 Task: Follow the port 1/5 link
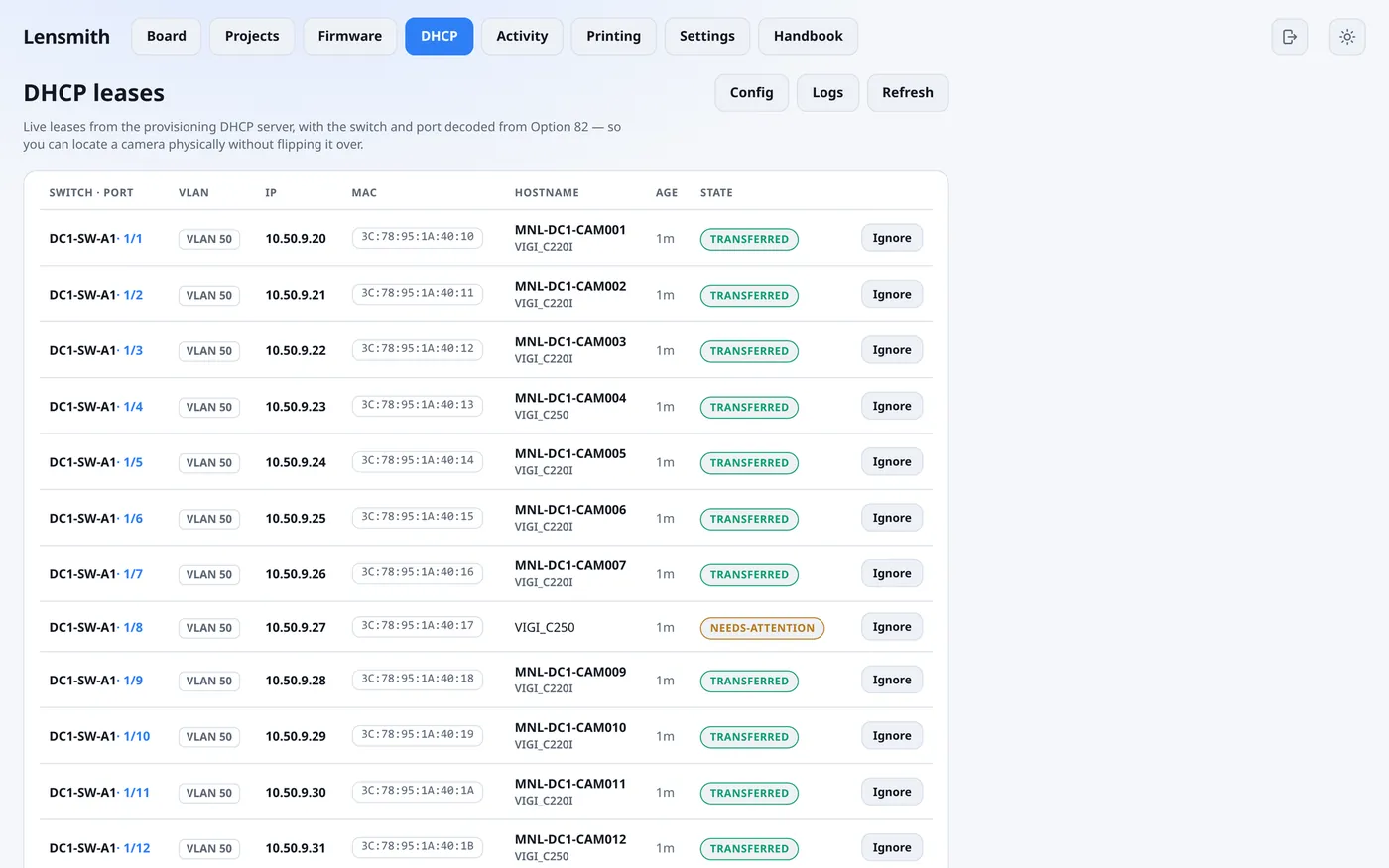point(133,462)
